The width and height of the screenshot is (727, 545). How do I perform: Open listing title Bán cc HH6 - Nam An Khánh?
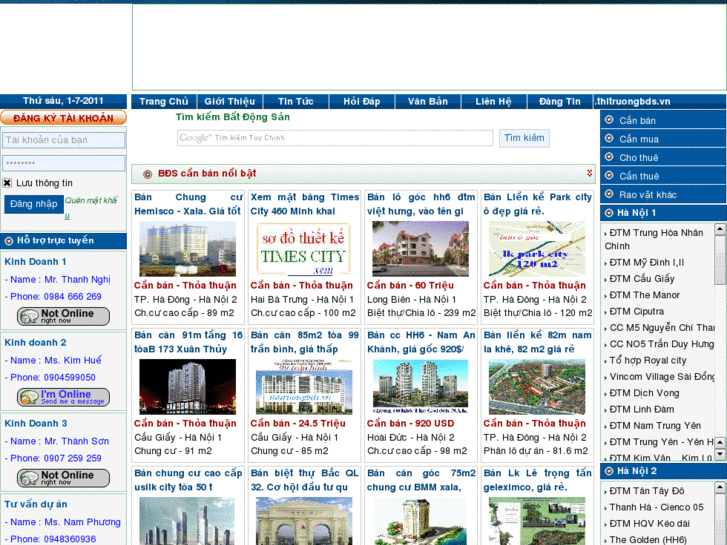click(x=421, y=342)
